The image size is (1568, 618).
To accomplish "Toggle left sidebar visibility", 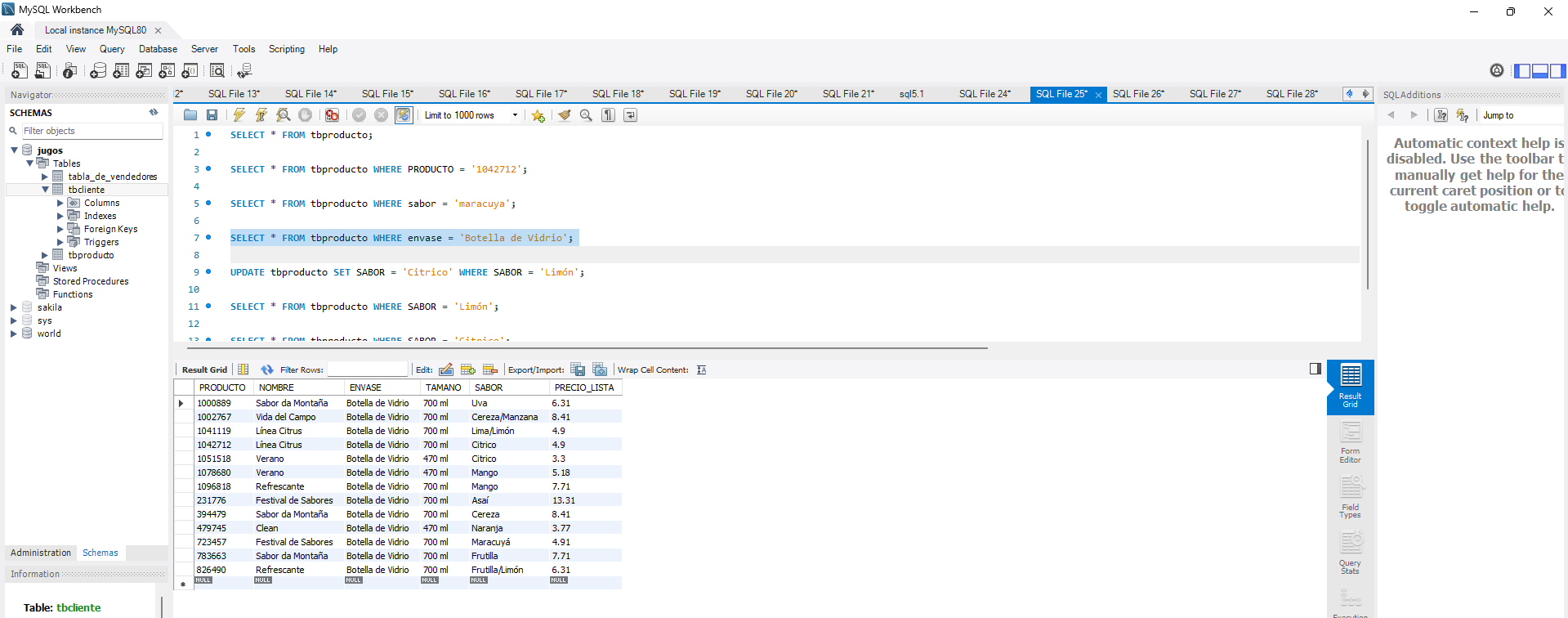I will point(1522,71).
